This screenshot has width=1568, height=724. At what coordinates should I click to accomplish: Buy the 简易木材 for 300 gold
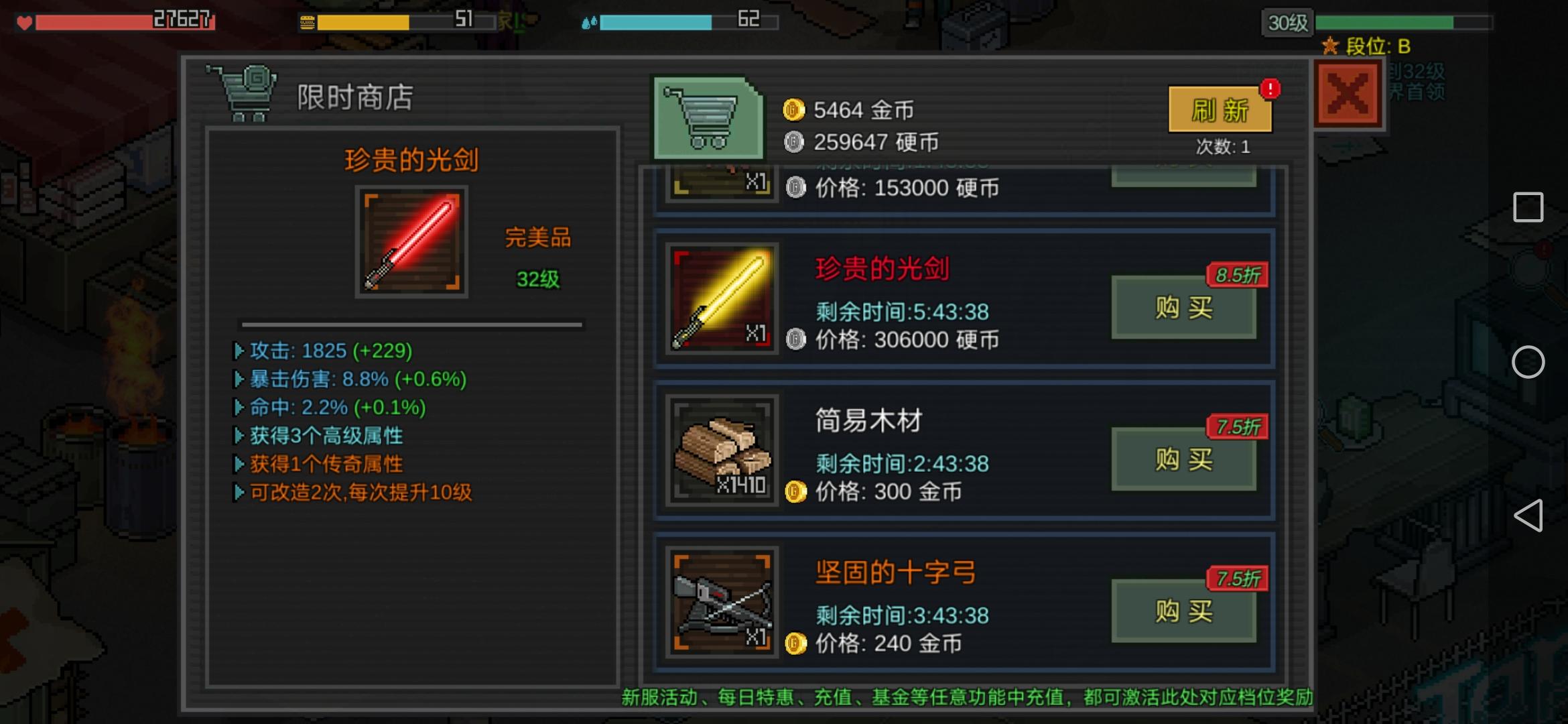point(1183,459)
